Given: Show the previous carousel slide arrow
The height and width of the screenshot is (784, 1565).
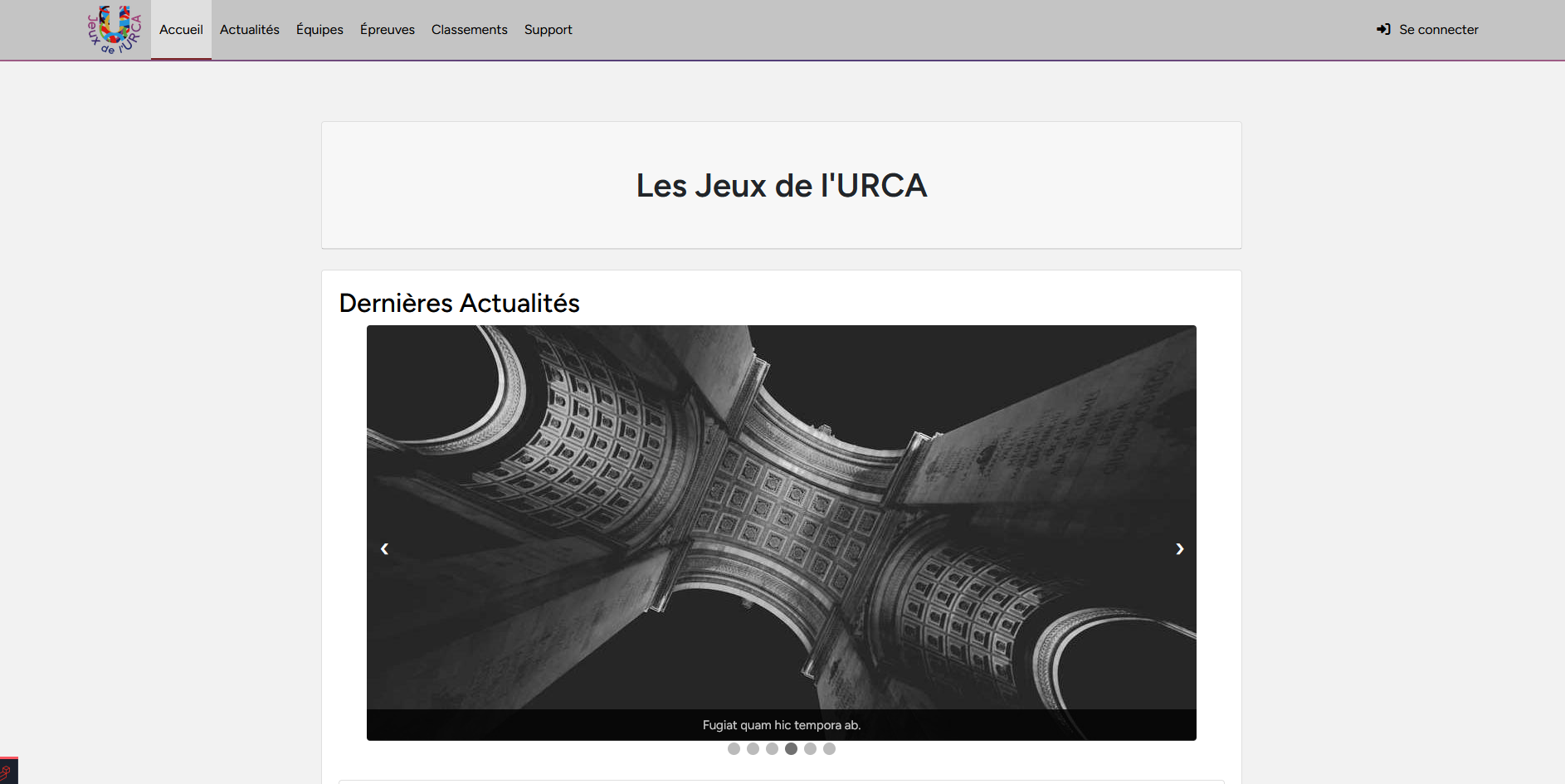Looking at the screenshot, I should click(384, 548).
